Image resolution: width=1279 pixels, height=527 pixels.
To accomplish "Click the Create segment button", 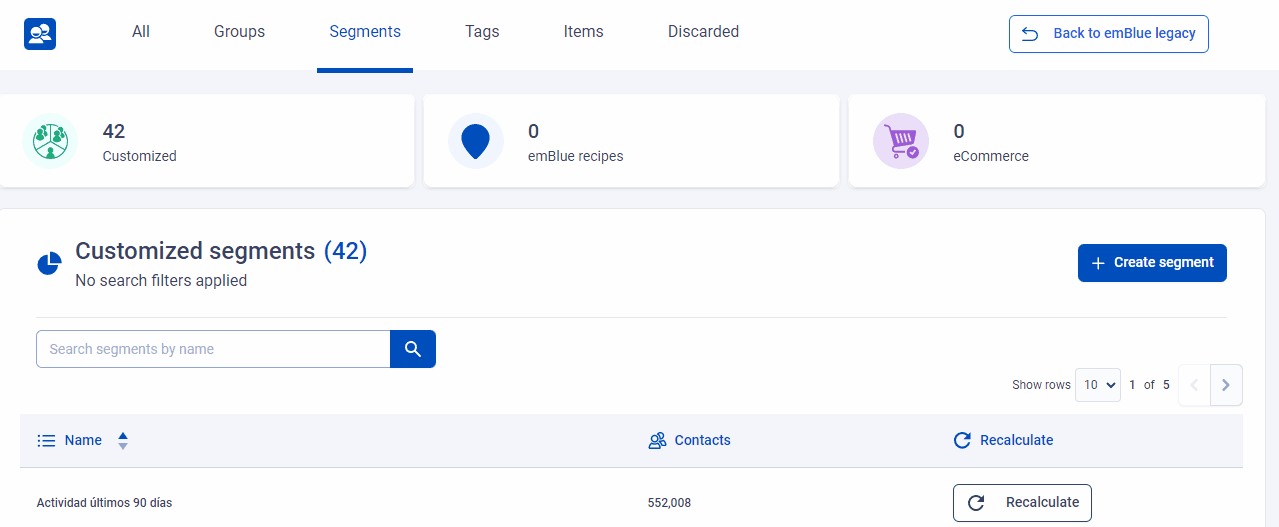I will 1152,263.
